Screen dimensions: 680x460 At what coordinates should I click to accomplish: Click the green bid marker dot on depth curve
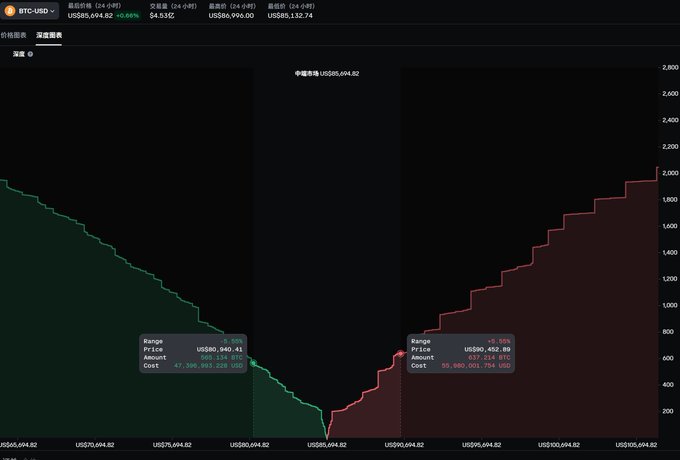click(253, 363)
